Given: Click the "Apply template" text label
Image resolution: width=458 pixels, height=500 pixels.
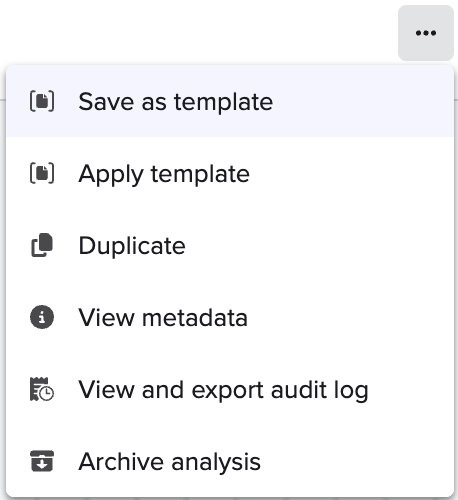Looking at the screenshot, I should pos(164,174).
